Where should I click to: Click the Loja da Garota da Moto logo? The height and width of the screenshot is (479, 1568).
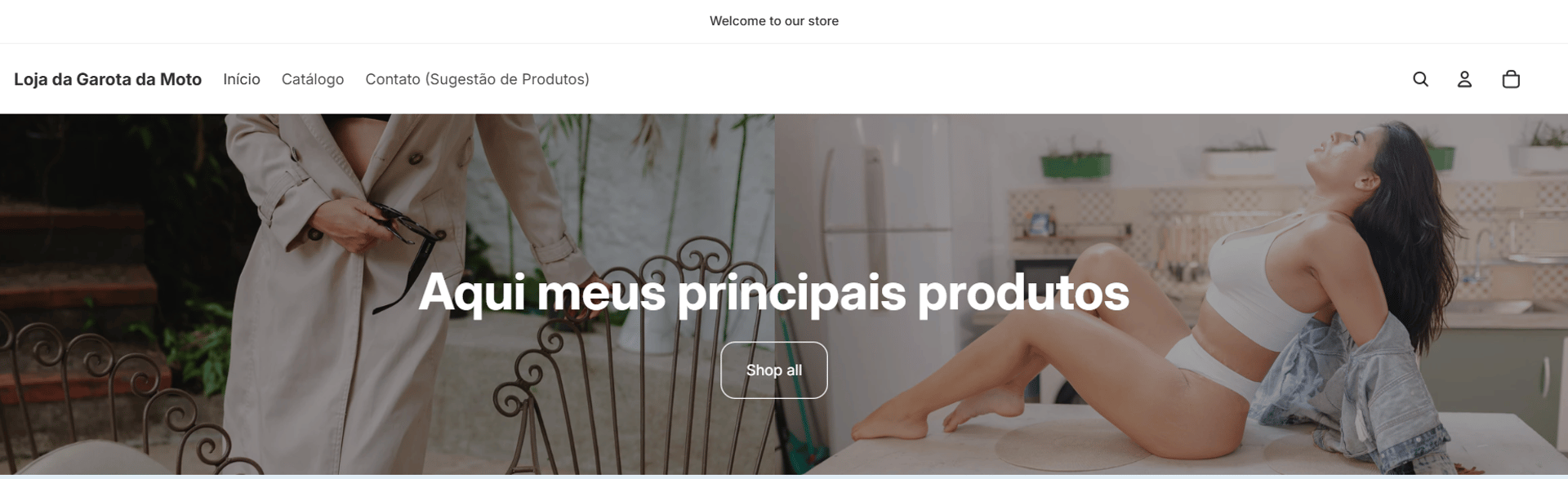(108, 79)
